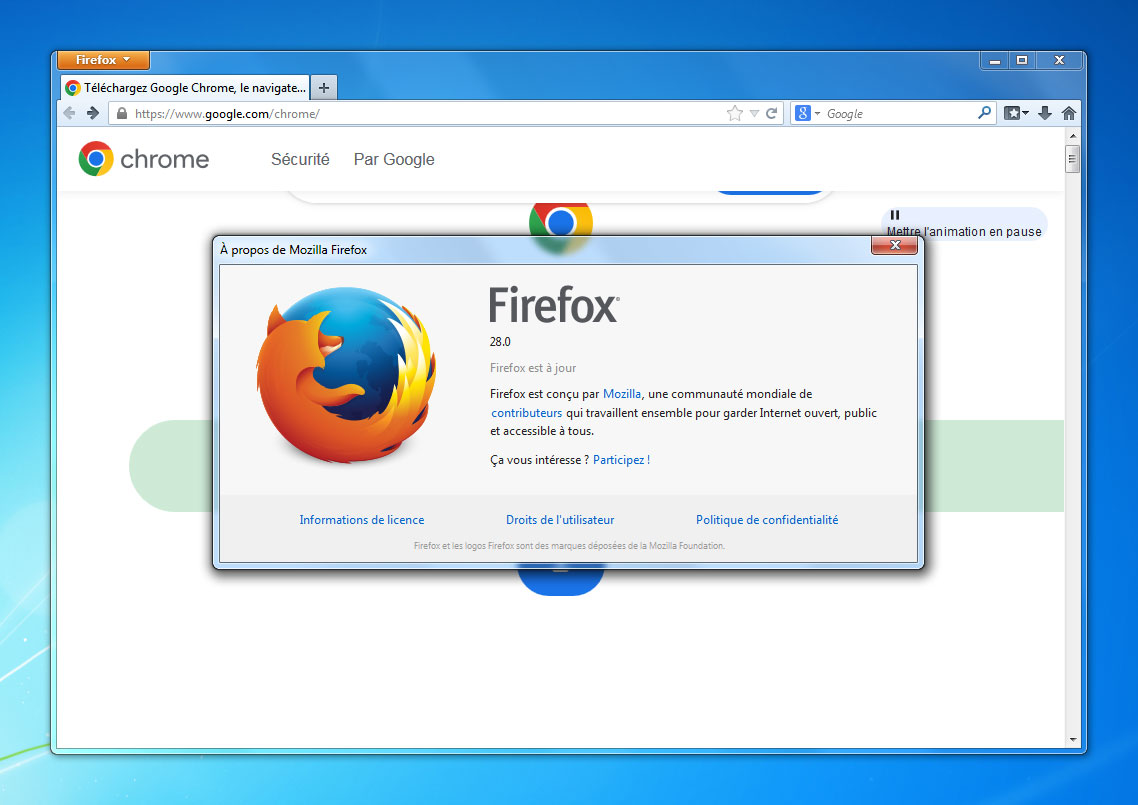Go forward using the forward arrow
The image size is (1138, 805).
coord(93,113)
